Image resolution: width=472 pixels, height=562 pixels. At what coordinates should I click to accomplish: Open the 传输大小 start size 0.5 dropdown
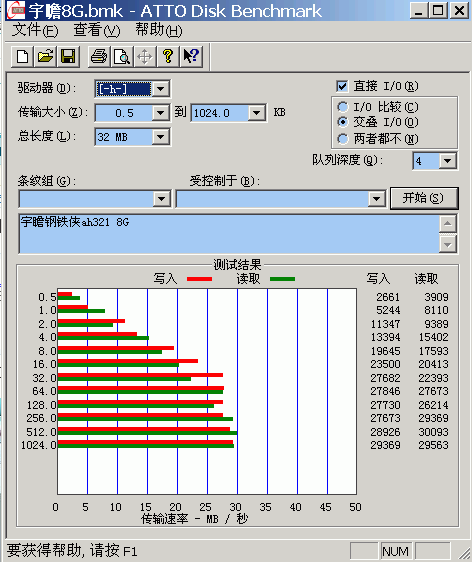coord(160,113)
